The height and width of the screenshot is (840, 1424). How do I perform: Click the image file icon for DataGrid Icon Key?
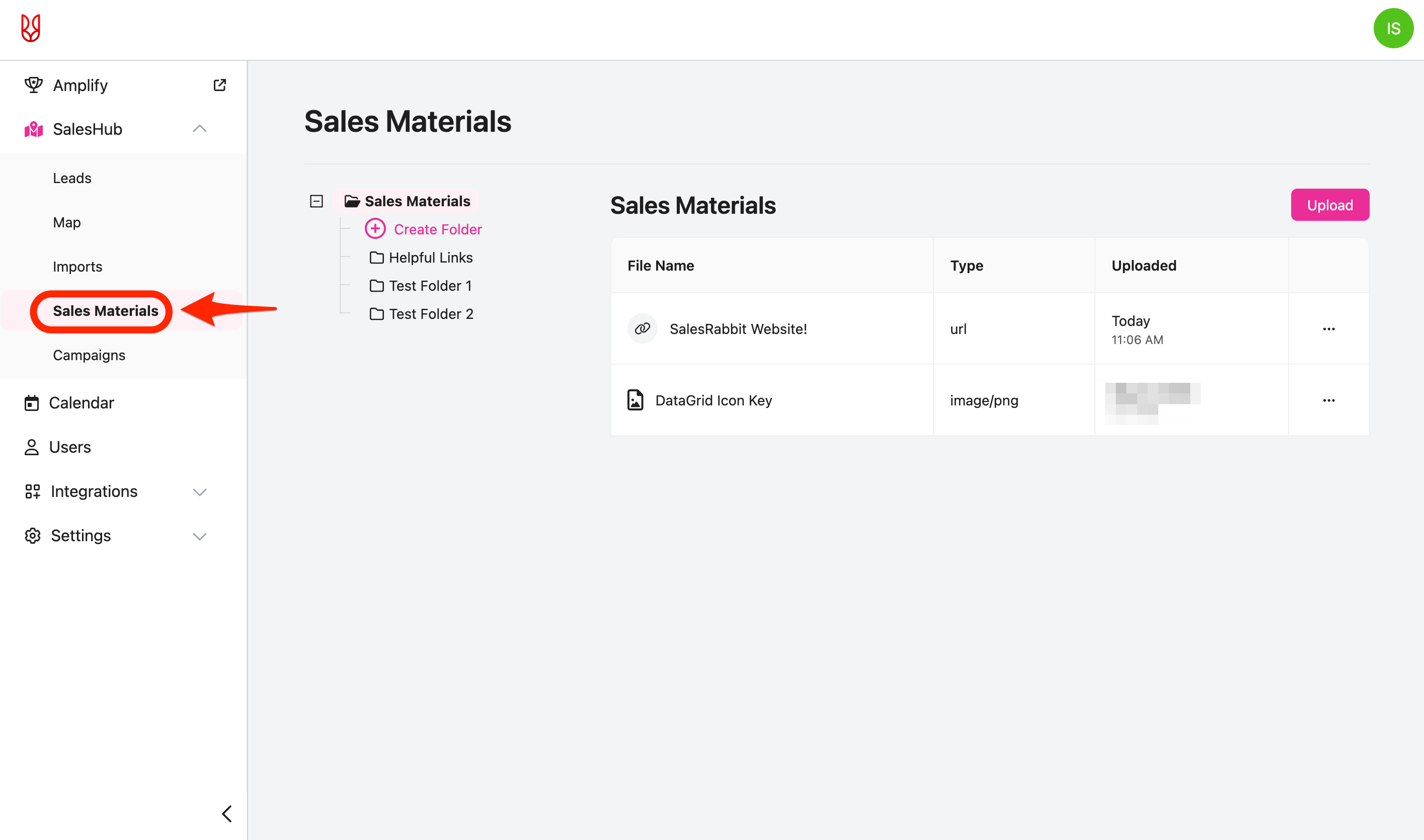pyautogui.click(x=636, y=399)
